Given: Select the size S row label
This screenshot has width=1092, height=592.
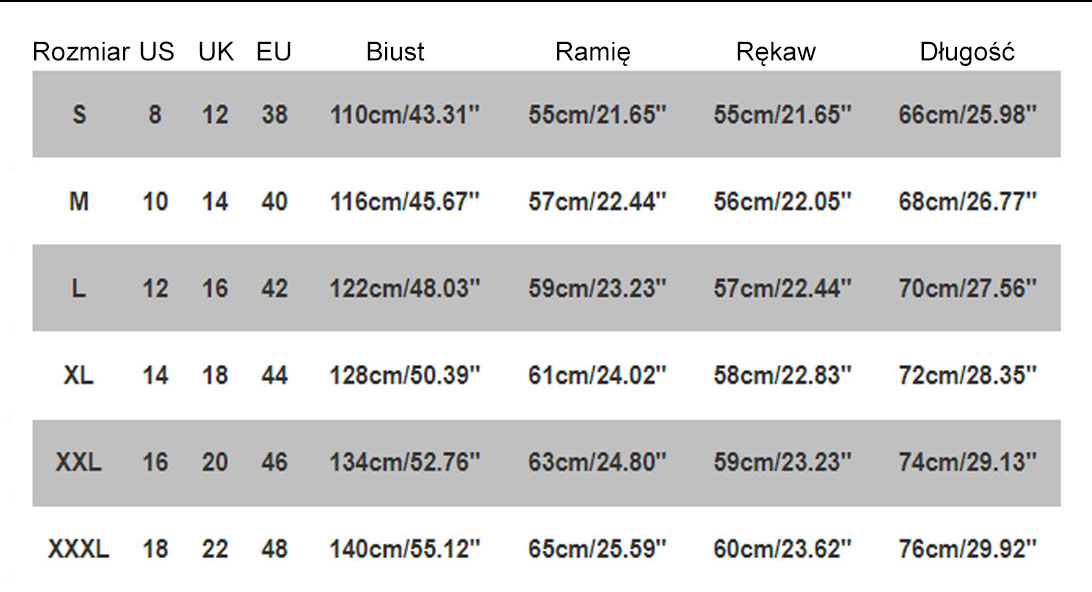Looking at the screenshot, I should (80, 115).
